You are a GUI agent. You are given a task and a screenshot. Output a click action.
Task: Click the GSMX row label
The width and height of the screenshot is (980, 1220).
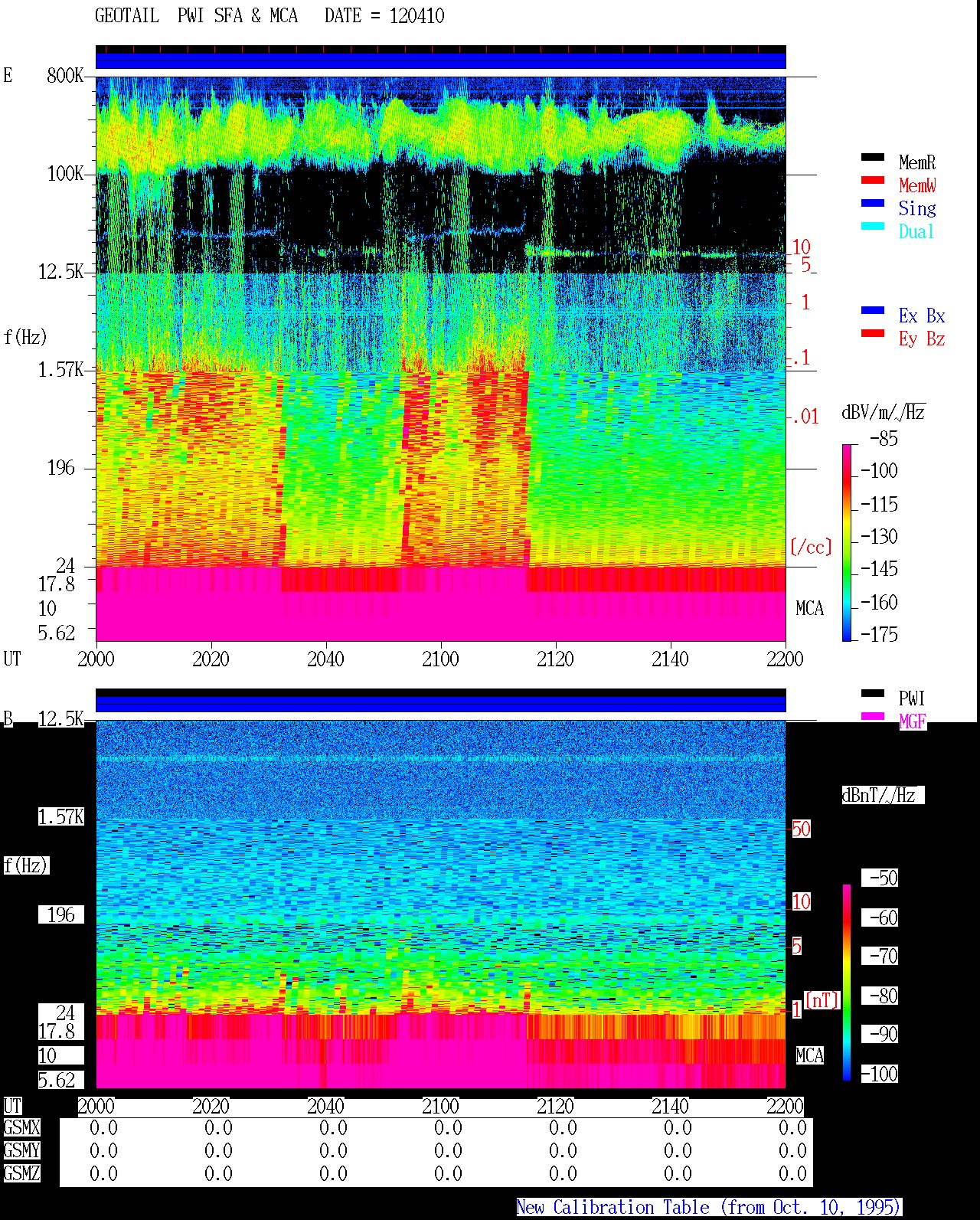(21, 1128)
